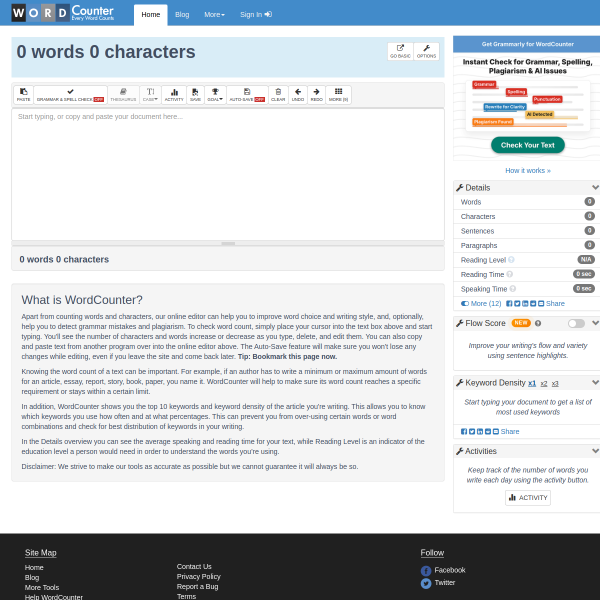Open the More dropdown in the navbar

[214, 15]
